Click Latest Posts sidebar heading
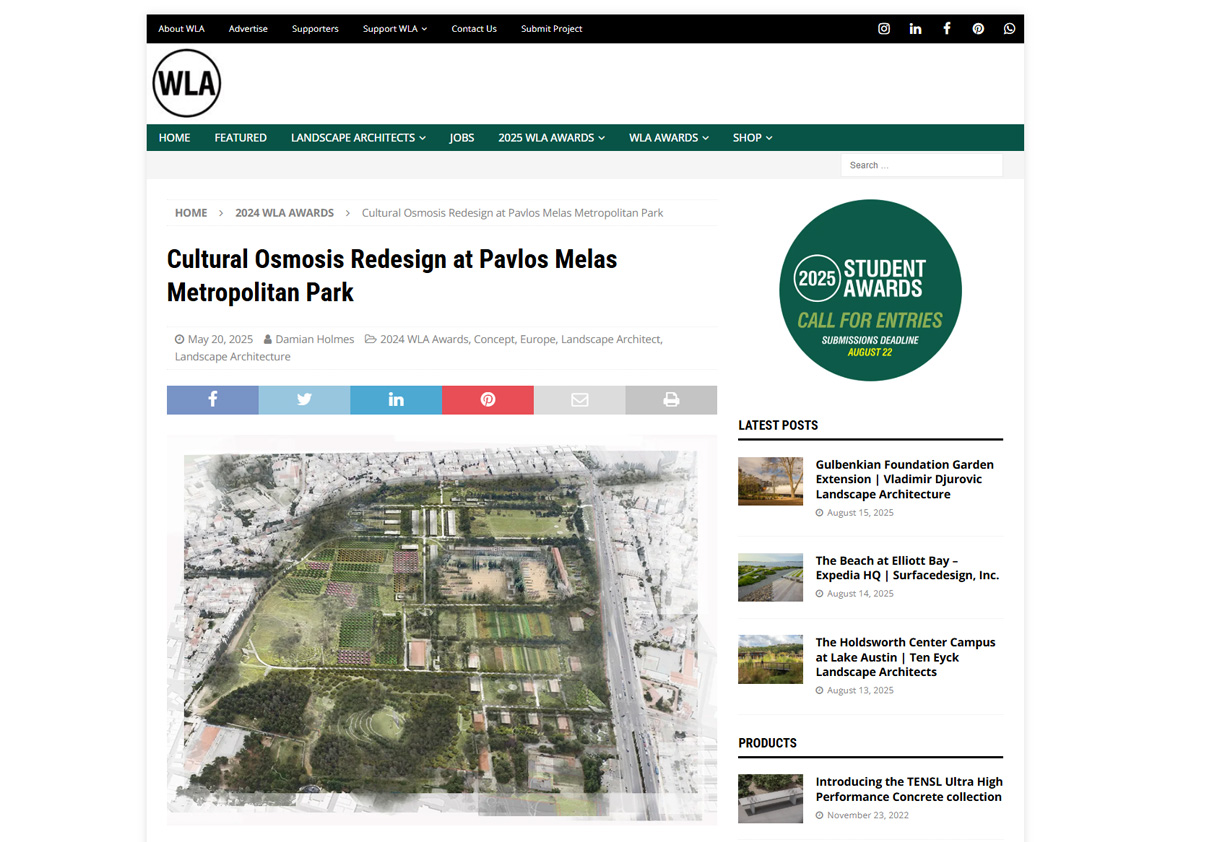 point(778,425)
